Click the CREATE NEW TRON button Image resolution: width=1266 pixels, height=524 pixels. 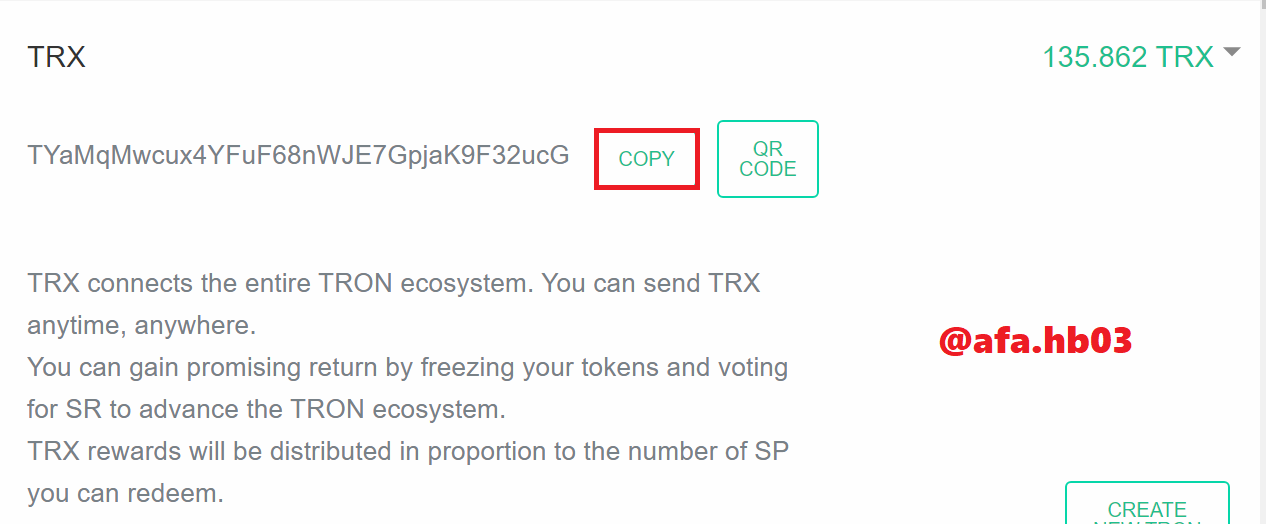(x=1147, y=503)
